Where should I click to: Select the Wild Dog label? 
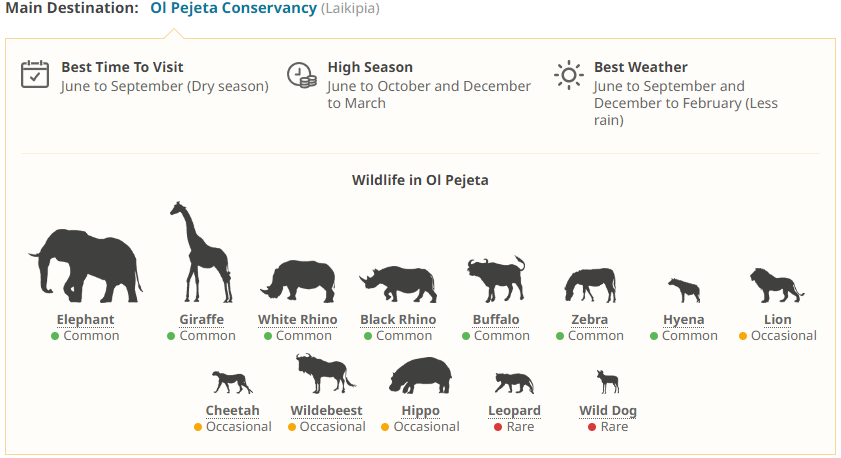[608, 411]
